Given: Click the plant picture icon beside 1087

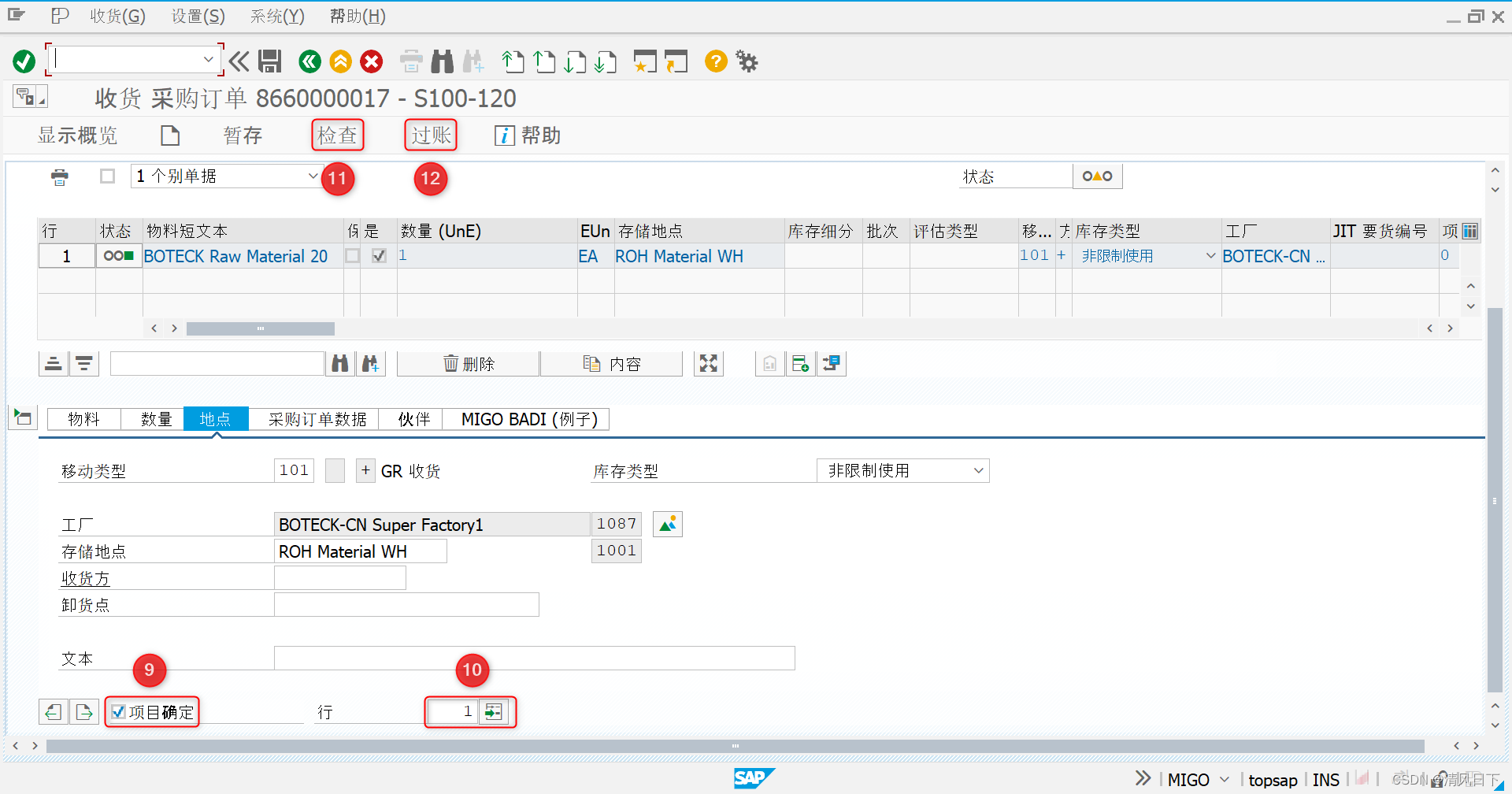Looking at the screenshot, I should coord(668,524).
